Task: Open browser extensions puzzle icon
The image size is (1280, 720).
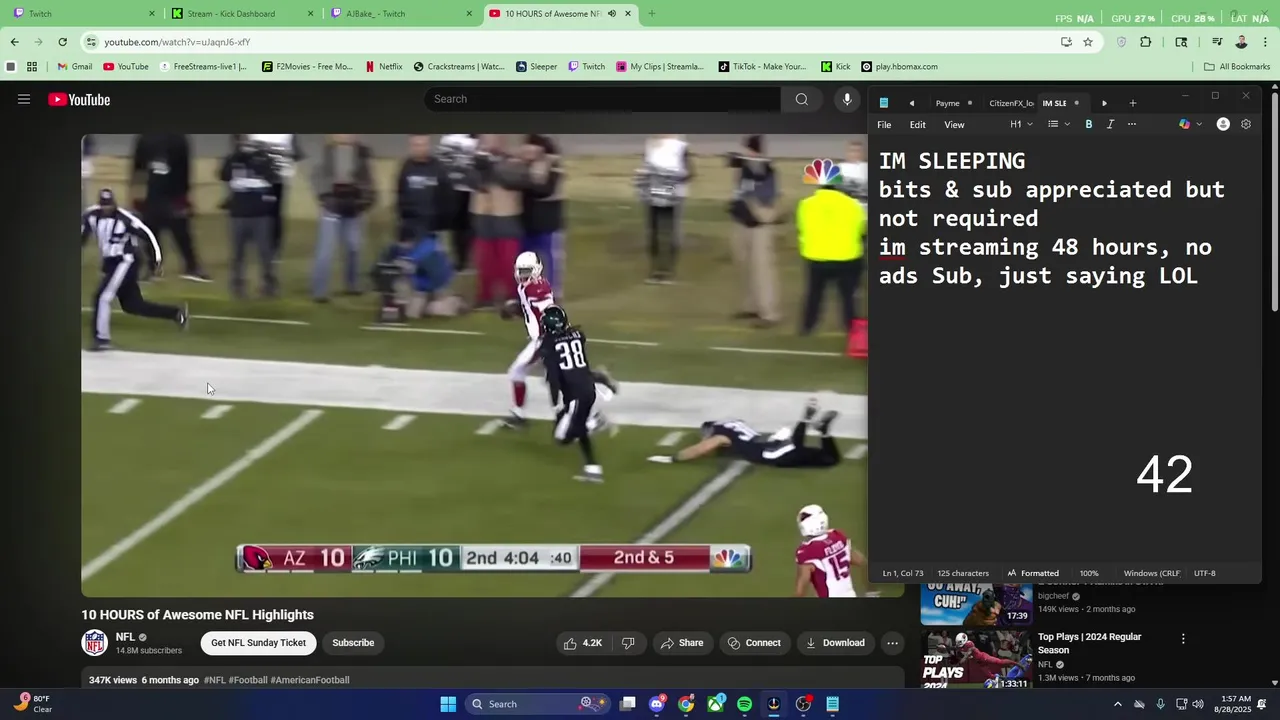Action: tap(1146, 42)
